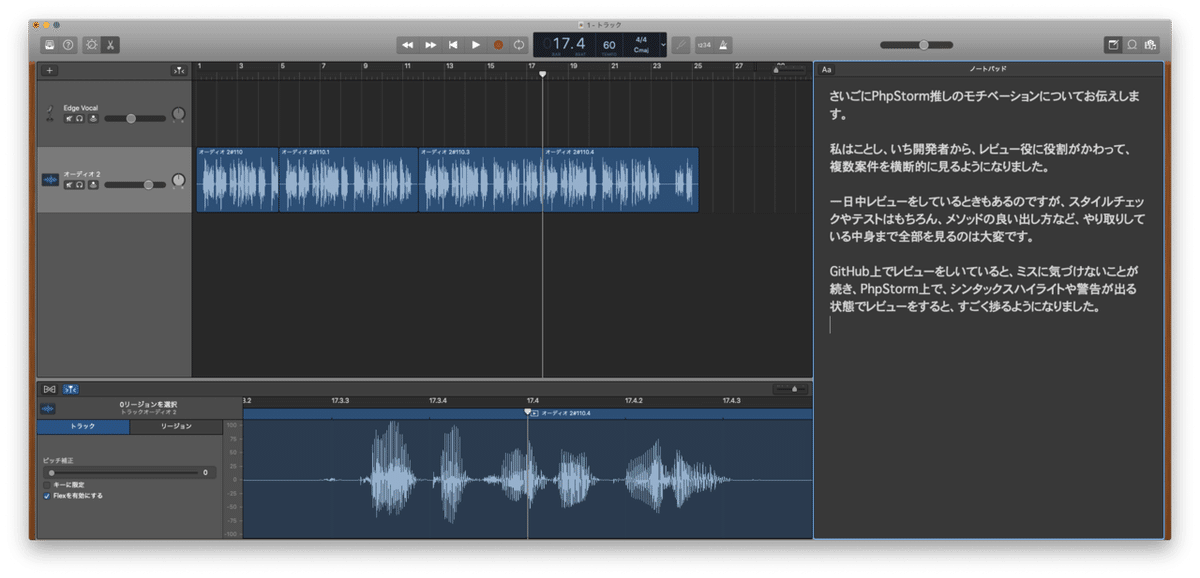Click the editor playhead marker

click(528, 411)
